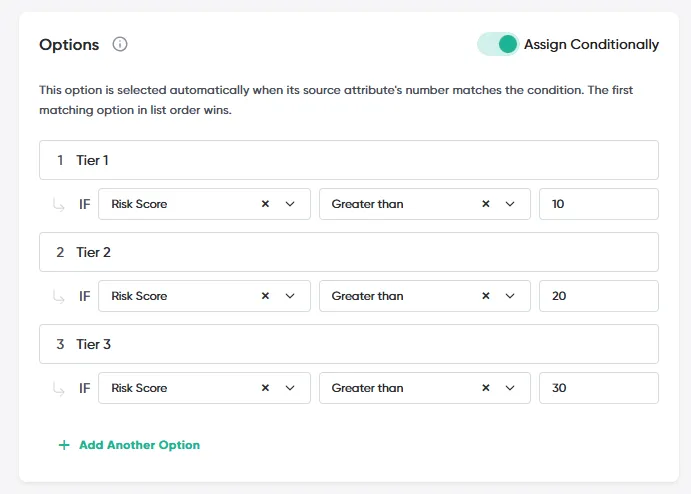
Task: Edit the Tier 2 option name field
Action: pos(349,252)
